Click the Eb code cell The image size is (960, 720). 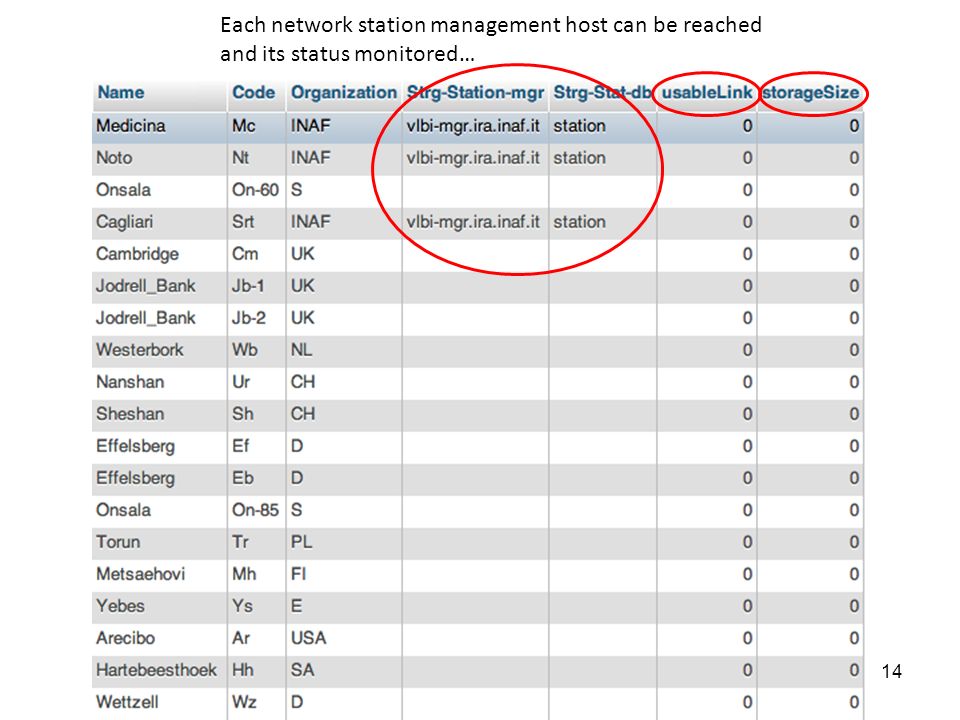point(242,478)
